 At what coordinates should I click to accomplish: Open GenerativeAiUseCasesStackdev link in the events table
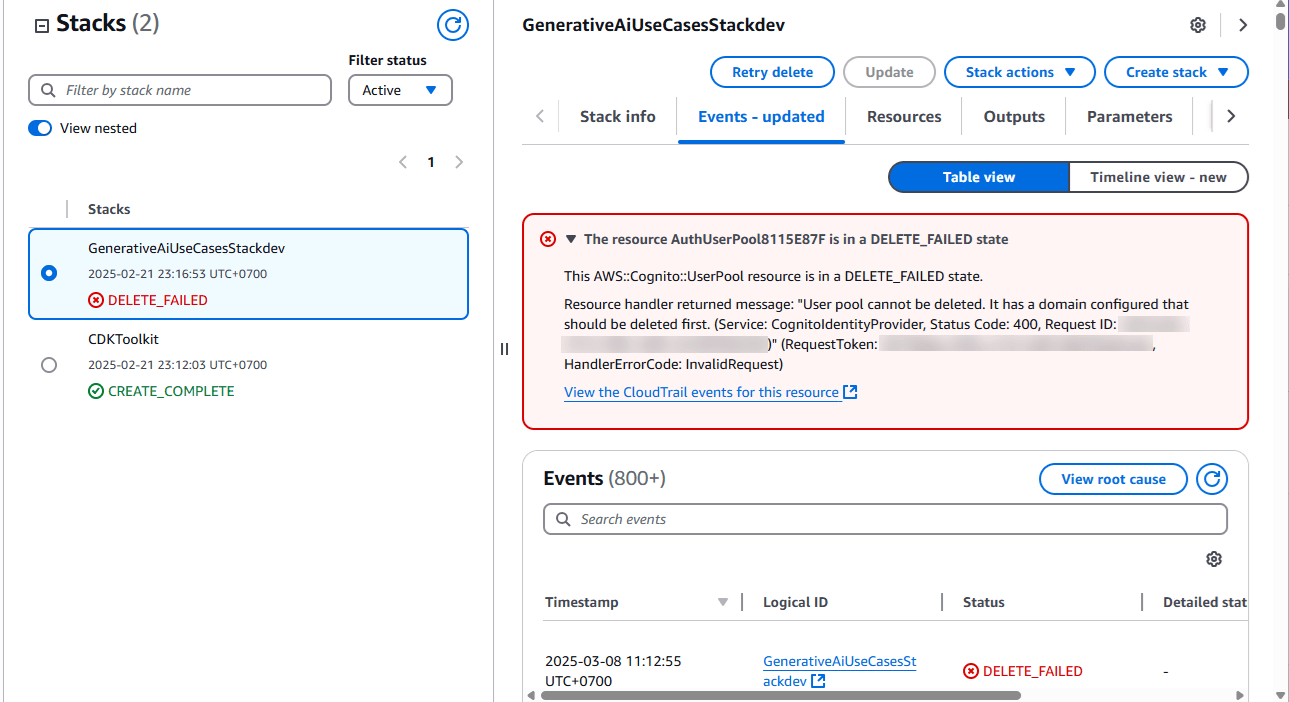pos(839,671)
